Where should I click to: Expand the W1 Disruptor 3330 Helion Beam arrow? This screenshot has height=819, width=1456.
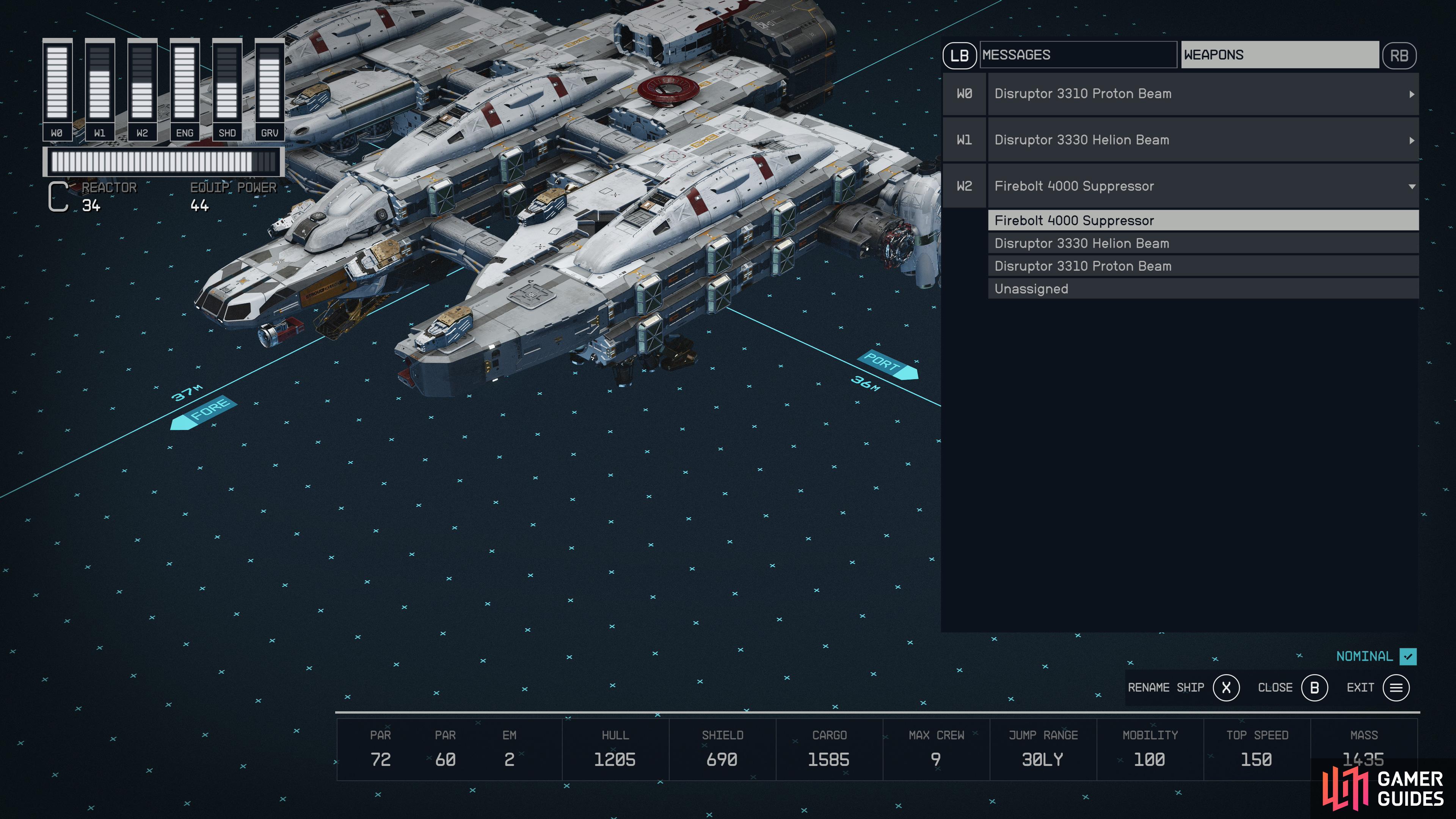click(x=1411, y=141)
